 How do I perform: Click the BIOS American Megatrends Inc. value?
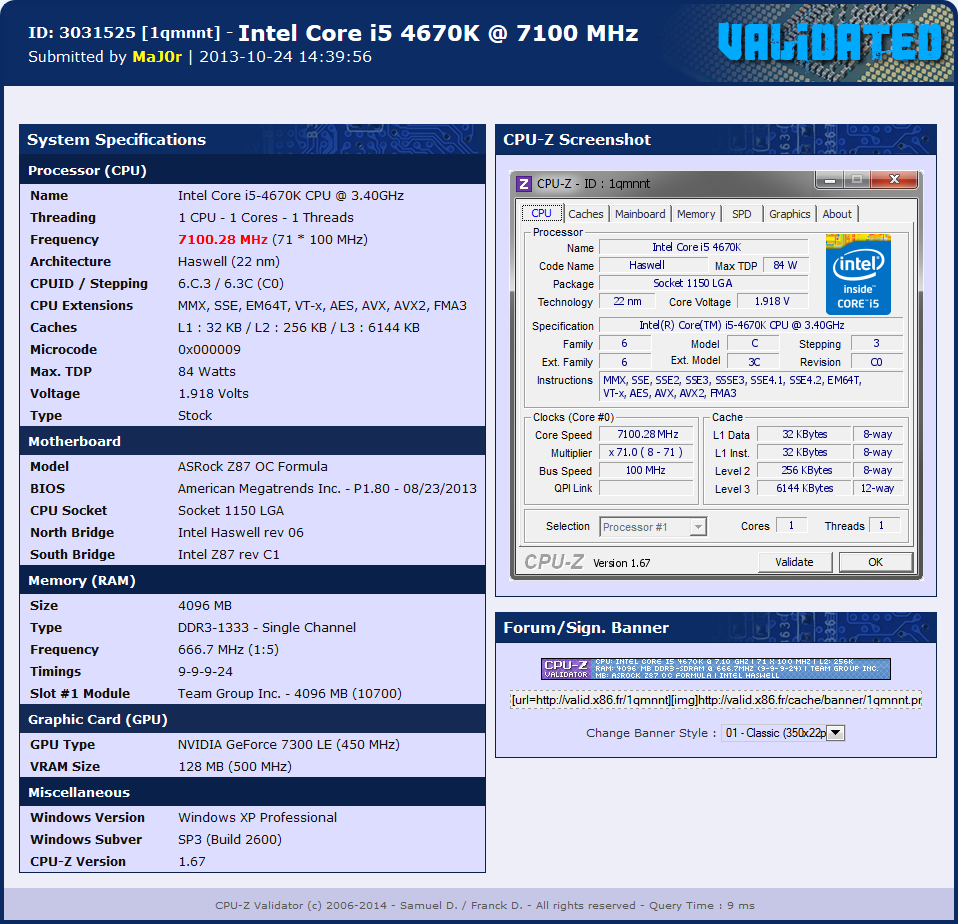(x=327, y=489)
